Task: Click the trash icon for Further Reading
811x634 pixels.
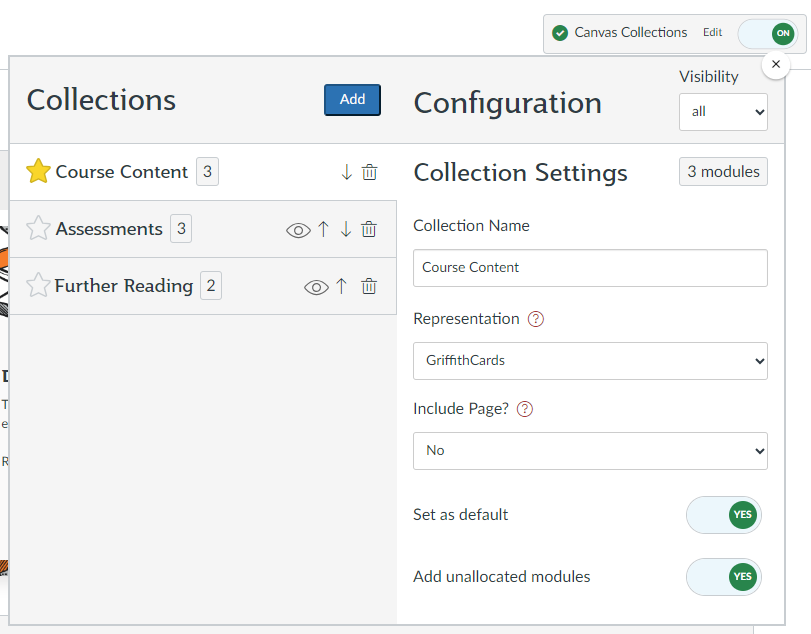Action: coord(369,287)
